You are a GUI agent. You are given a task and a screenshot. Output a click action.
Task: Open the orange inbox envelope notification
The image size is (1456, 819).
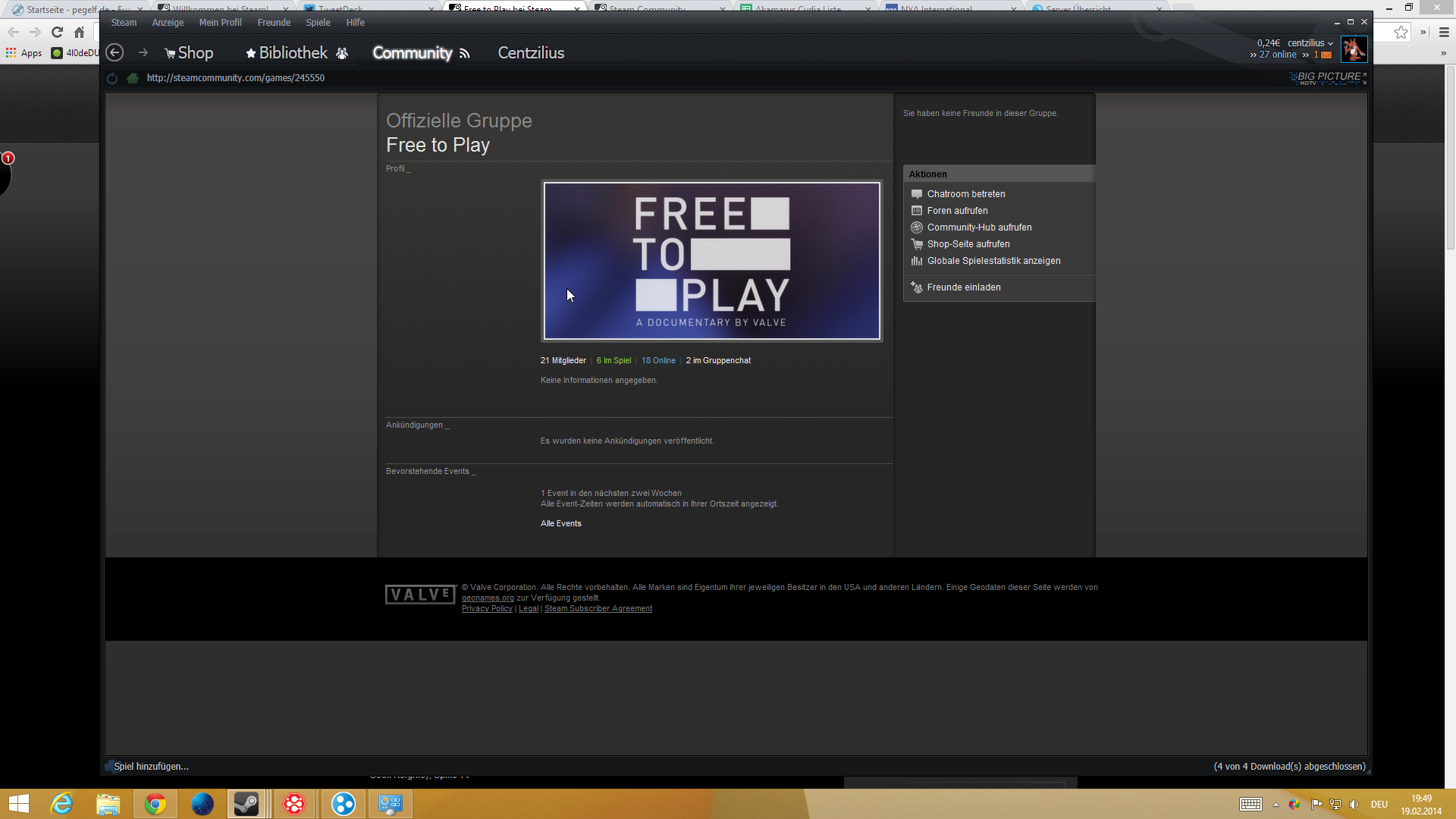[x=1326, y=55]
